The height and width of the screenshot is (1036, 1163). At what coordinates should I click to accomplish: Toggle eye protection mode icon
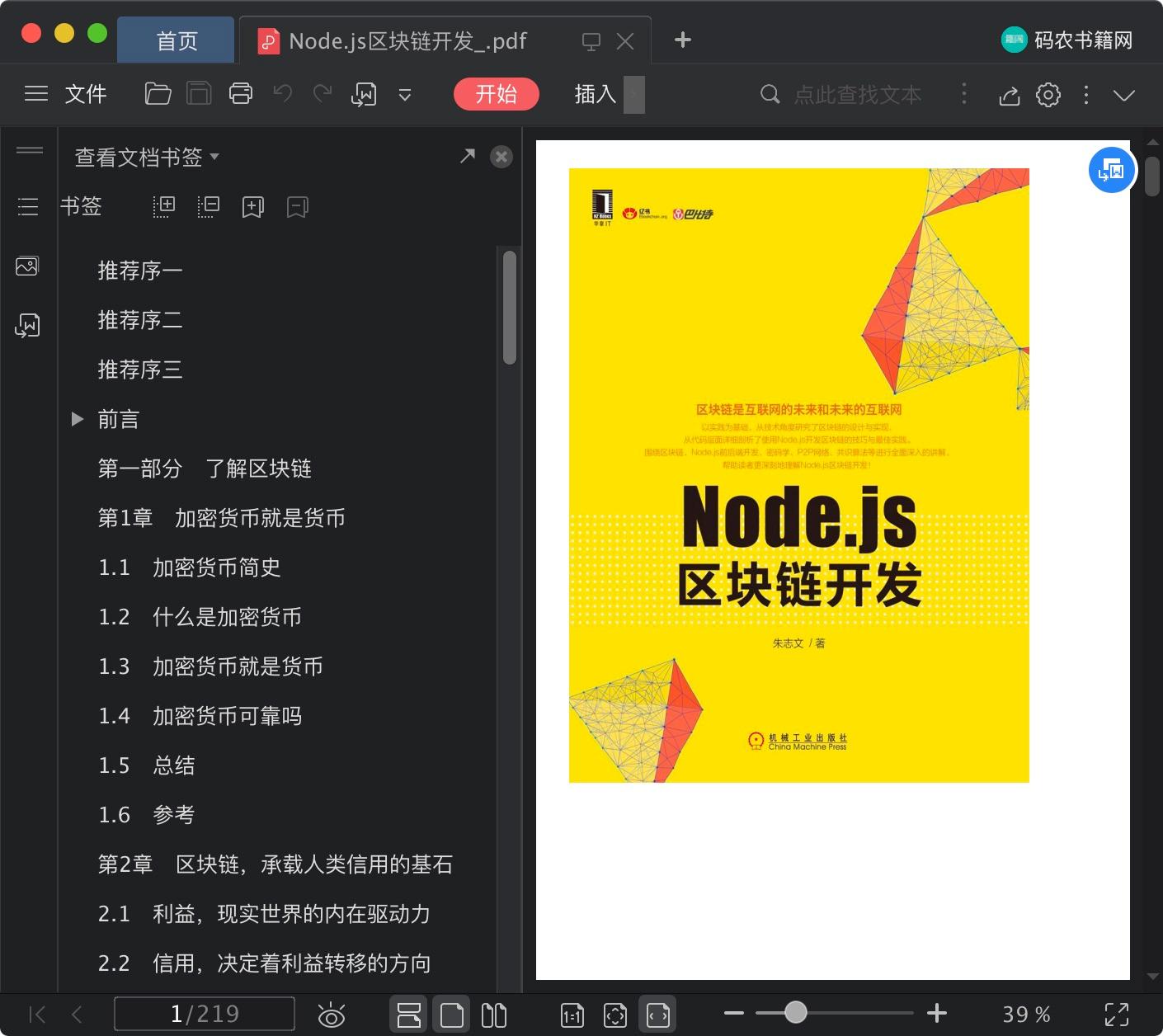point(332,1015)
